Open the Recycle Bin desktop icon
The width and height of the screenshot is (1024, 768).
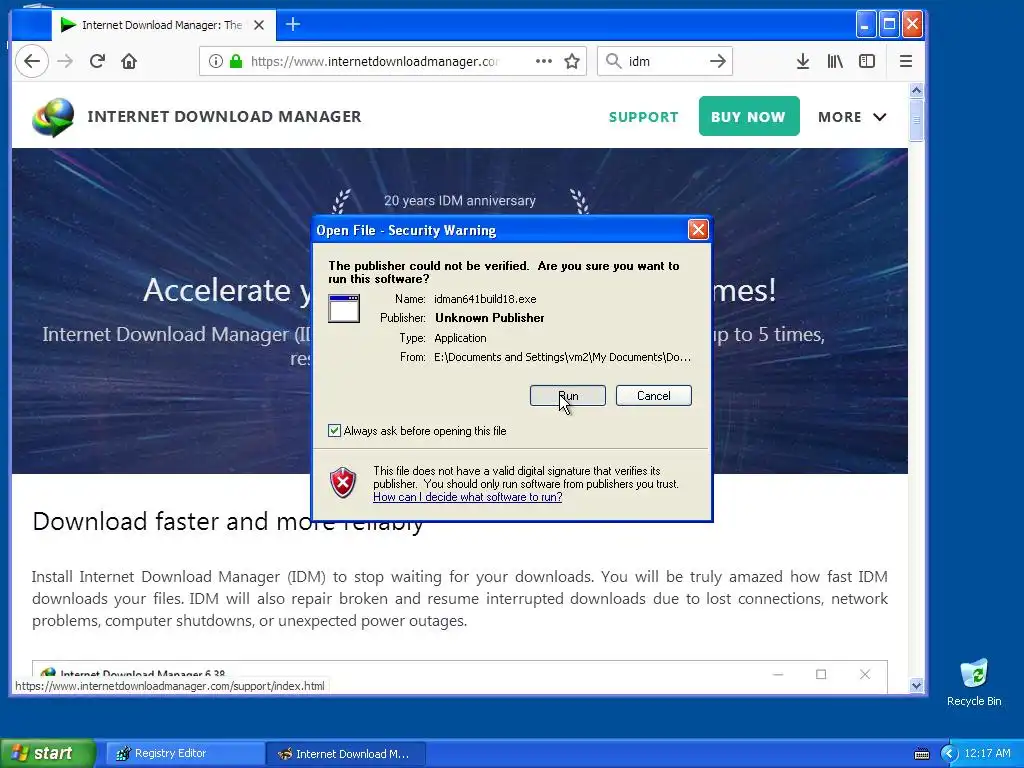(x=974, y=682)
